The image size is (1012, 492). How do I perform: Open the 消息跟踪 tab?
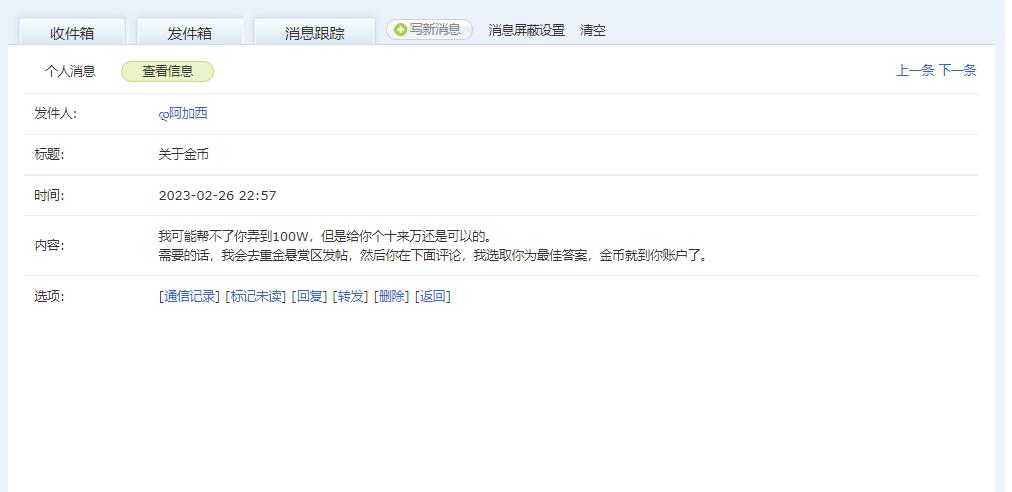click(314, 33)
